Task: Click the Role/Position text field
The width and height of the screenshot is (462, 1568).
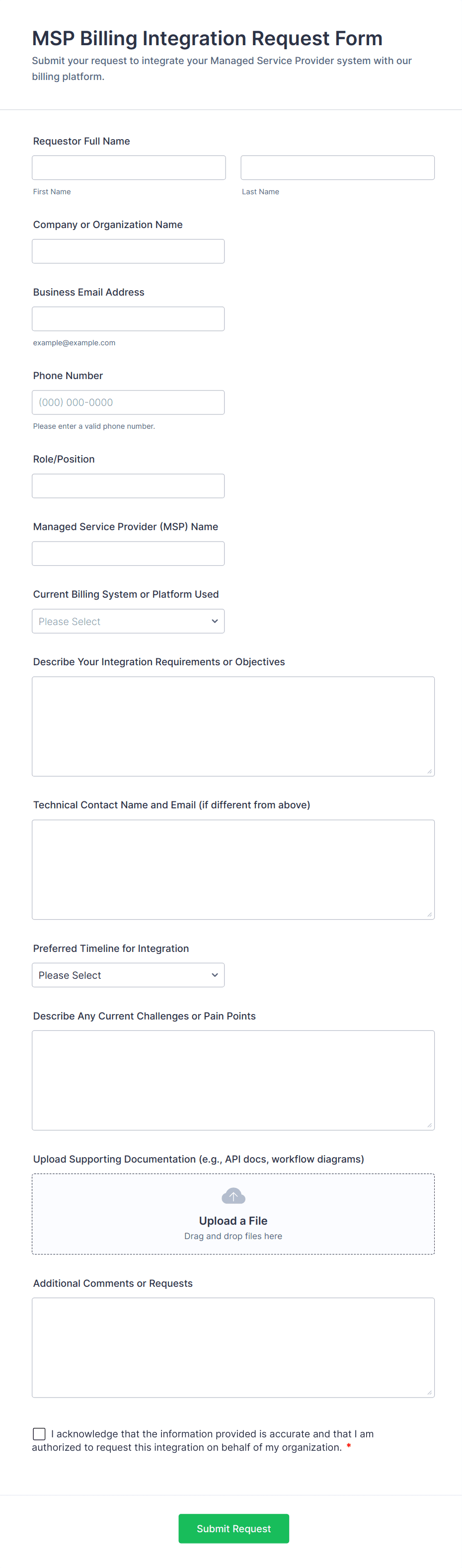Action: tap(128, 486)
